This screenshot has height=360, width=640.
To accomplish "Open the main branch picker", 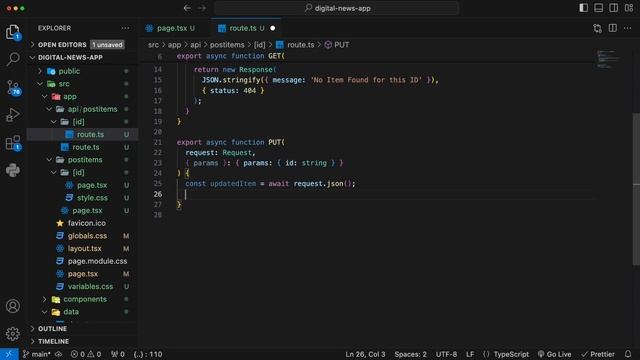I will 37,354.
